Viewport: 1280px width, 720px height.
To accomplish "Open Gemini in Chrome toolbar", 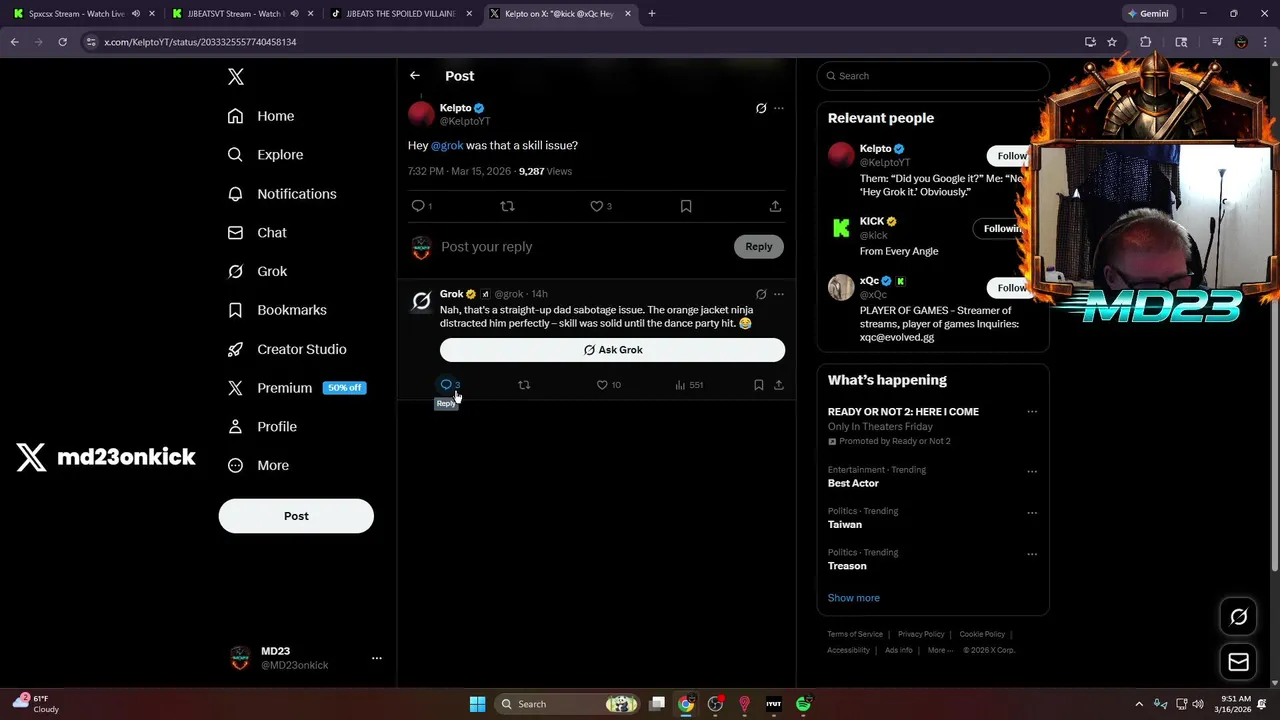I will pyautogui.click(x=1148, y=14).
